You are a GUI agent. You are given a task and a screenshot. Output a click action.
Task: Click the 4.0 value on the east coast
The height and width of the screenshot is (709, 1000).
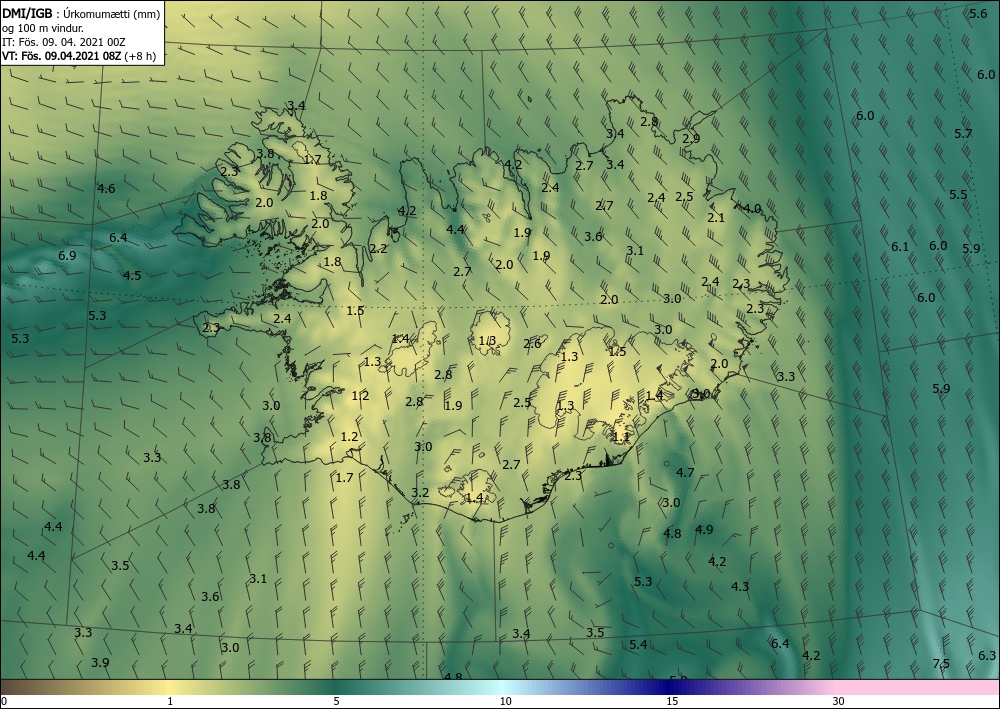[753, 208]
